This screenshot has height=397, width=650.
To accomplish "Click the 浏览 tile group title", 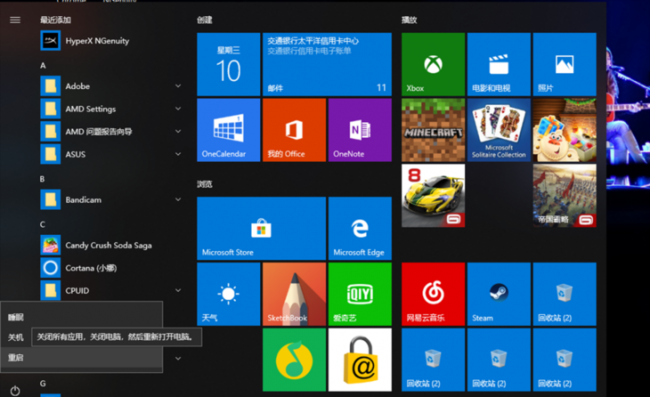I will [x=204, y=184].
